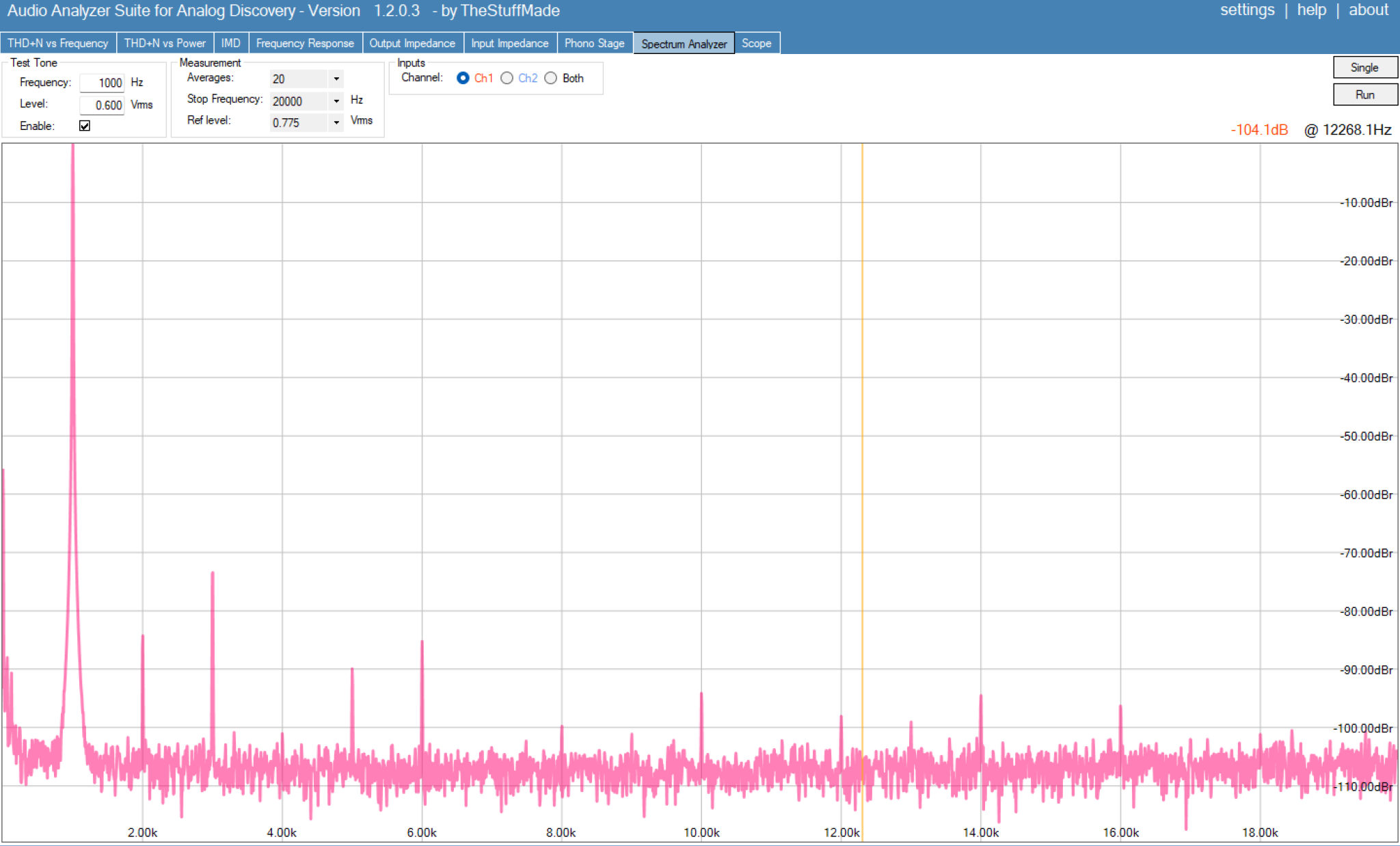The width and height of the screenshot is (1400, 846).
Task: Expand the Ref level dropdown
Action: click(336, 122)
